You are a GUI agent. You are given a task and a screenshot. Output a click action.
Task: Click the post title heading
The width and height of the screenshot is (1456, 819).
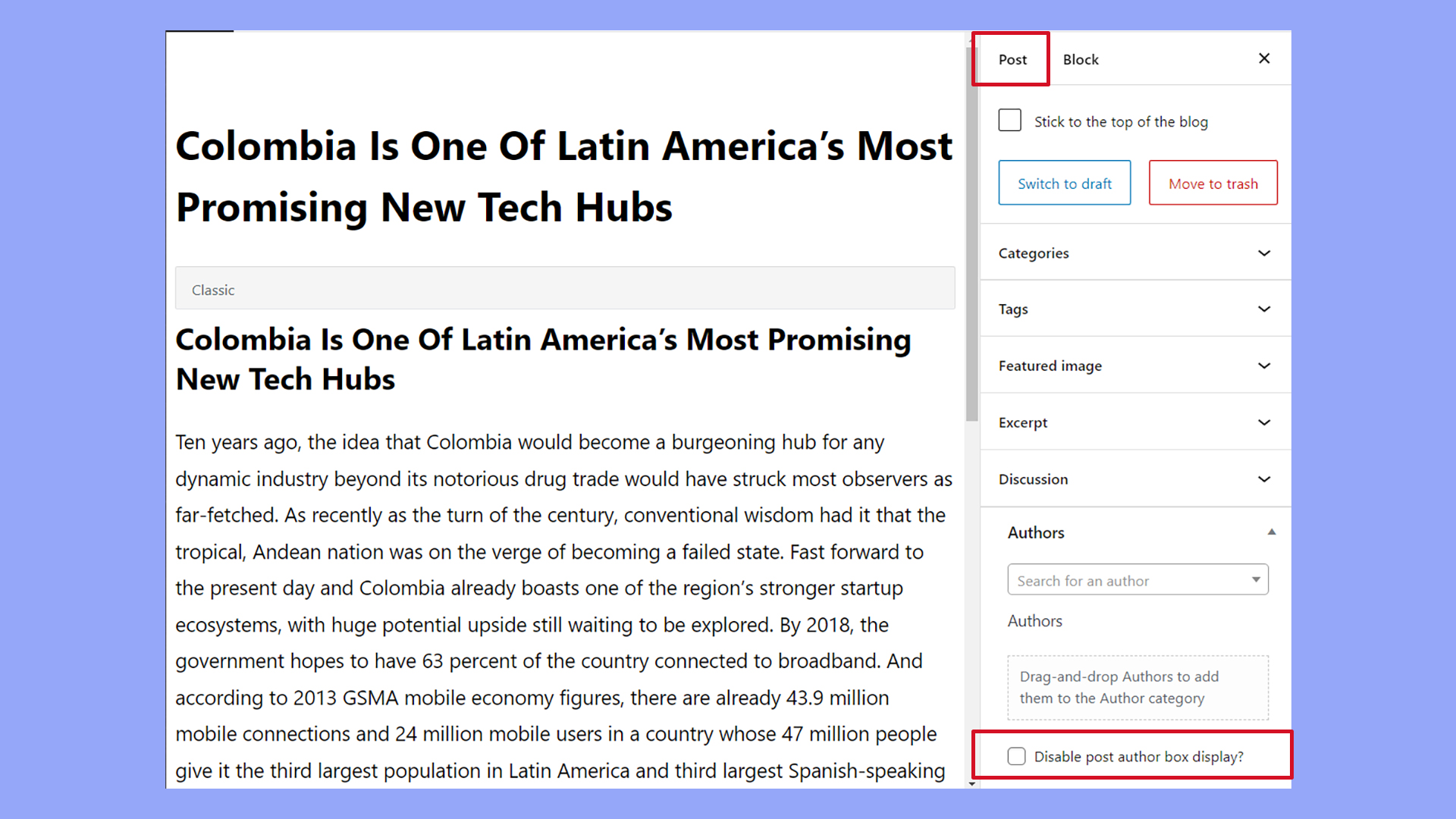[x=563, y=176]
